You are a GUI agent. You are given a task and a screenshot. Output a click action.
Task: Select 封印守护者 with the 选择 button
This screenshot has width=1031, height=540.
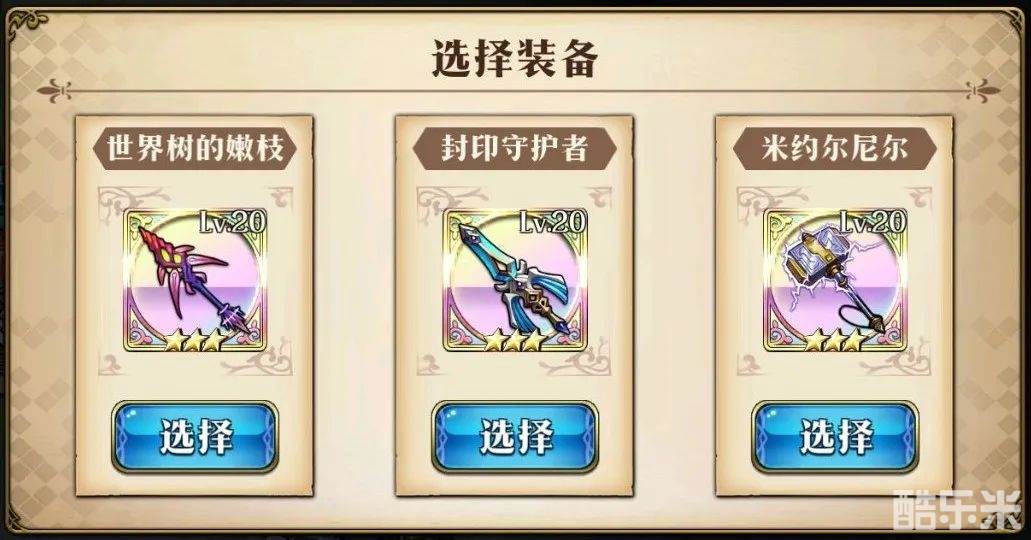tap(516, 436)
